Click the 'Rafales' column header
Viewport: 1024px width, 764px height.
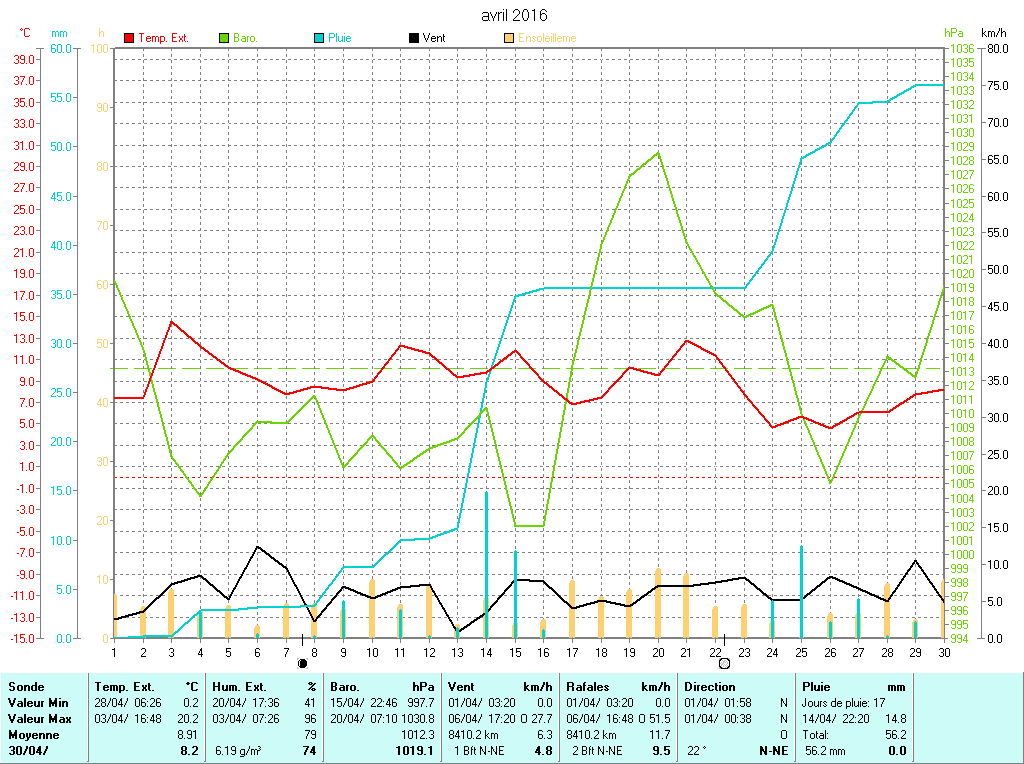click(588, 687)
